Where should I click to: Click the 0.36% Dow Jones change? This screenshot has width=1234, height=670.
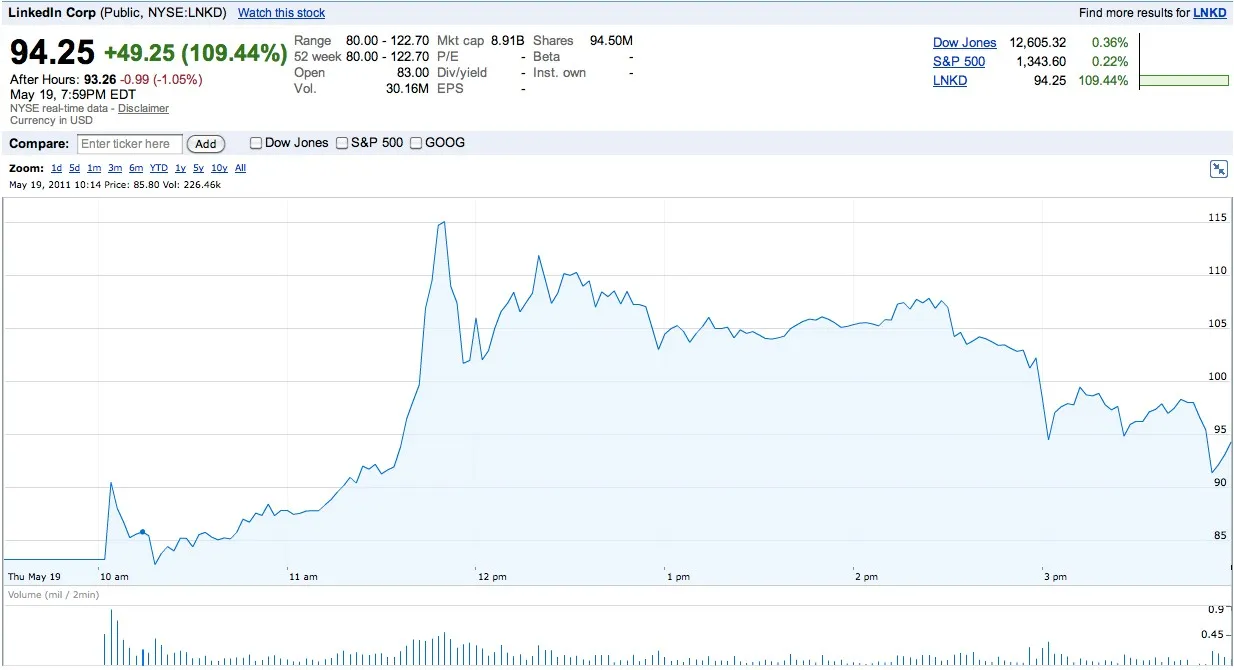coord(1111,43)
